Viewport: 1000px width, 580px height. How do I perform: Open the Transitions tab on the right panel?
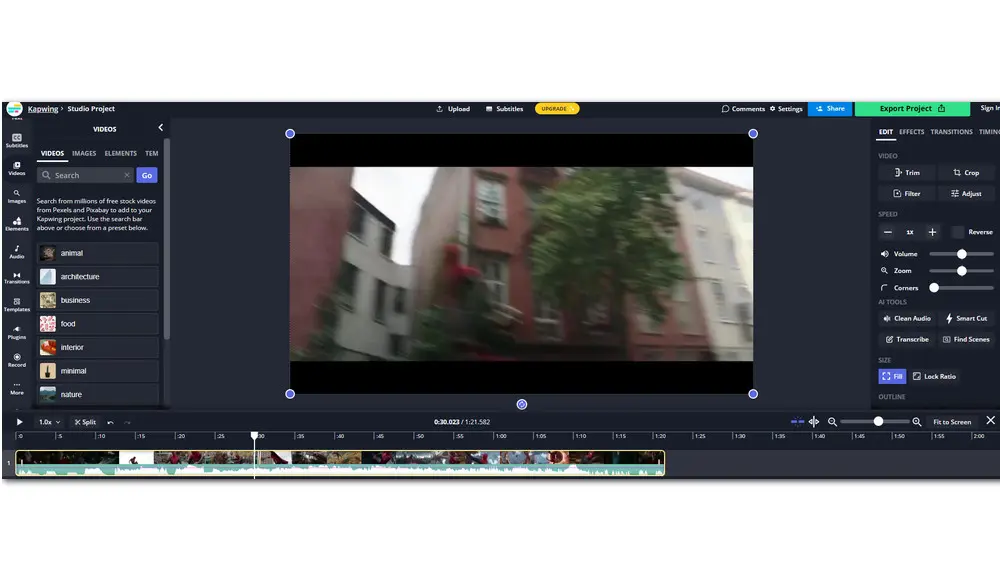(951, 131)
